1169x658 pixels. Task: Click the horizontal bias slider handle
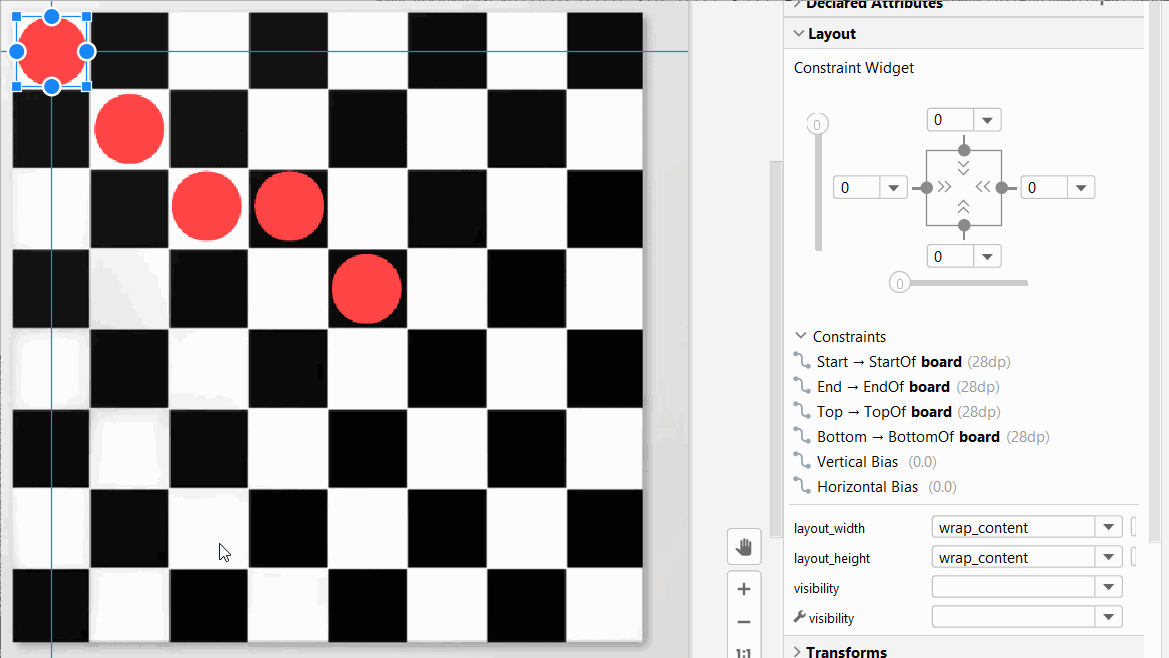tap(900, 283)
